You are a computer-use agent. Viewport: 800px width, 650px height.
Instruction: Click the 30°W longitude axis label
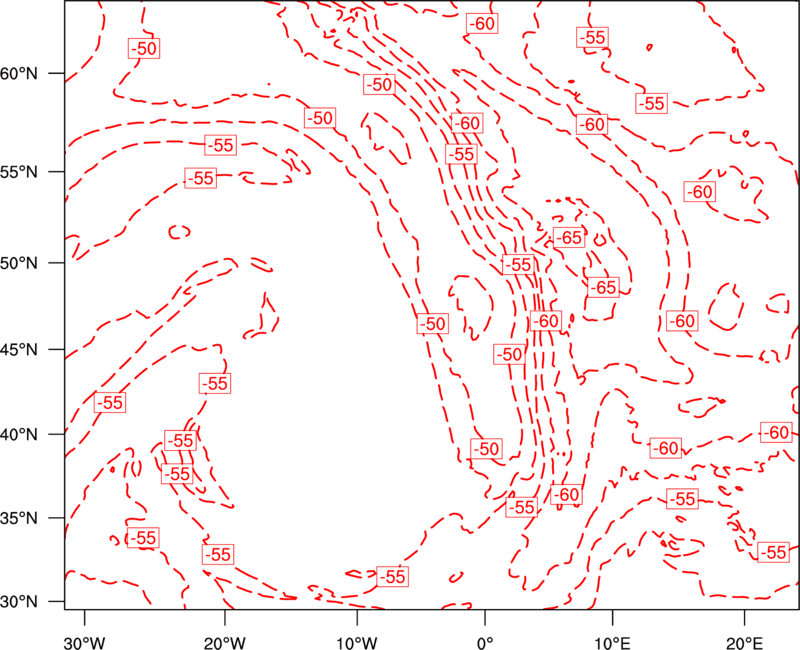point(84,642)
